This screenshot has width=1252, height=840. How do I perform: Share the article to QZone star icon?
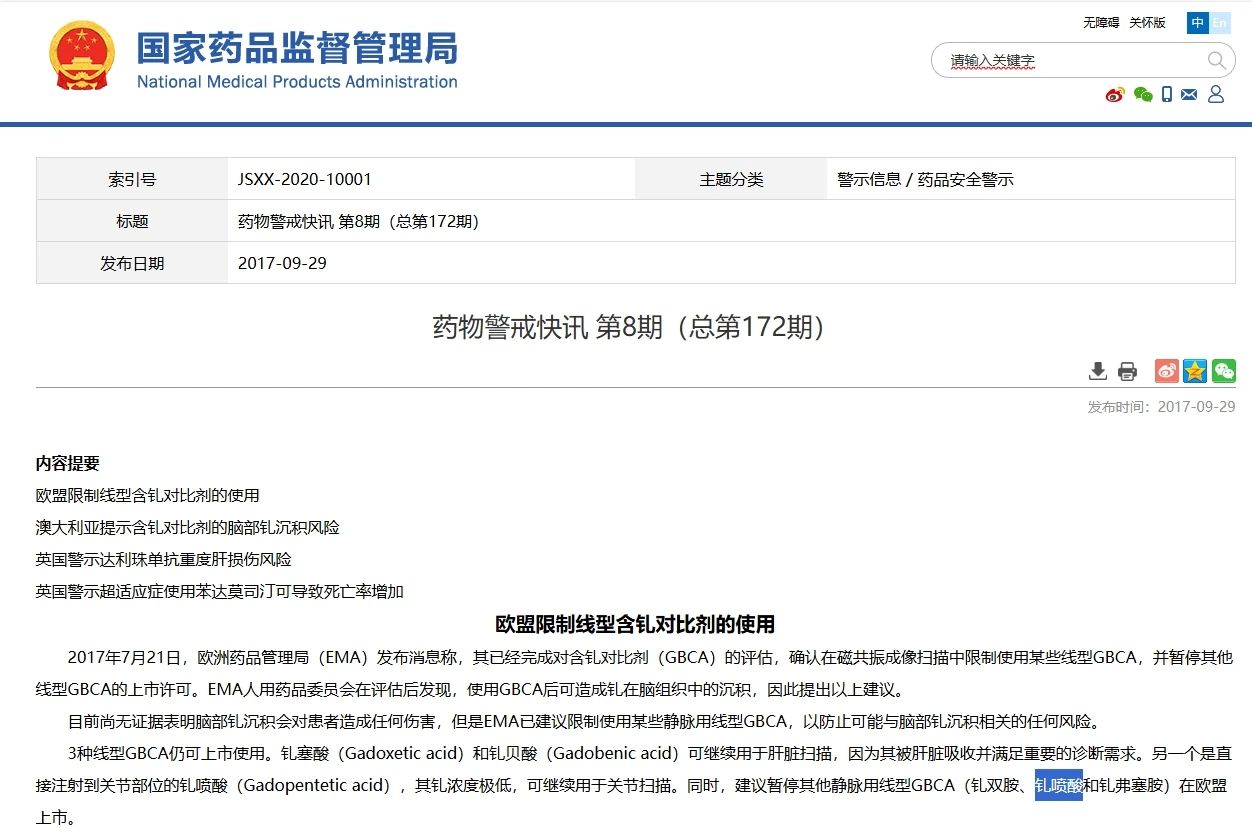(x=1194, y=371)
